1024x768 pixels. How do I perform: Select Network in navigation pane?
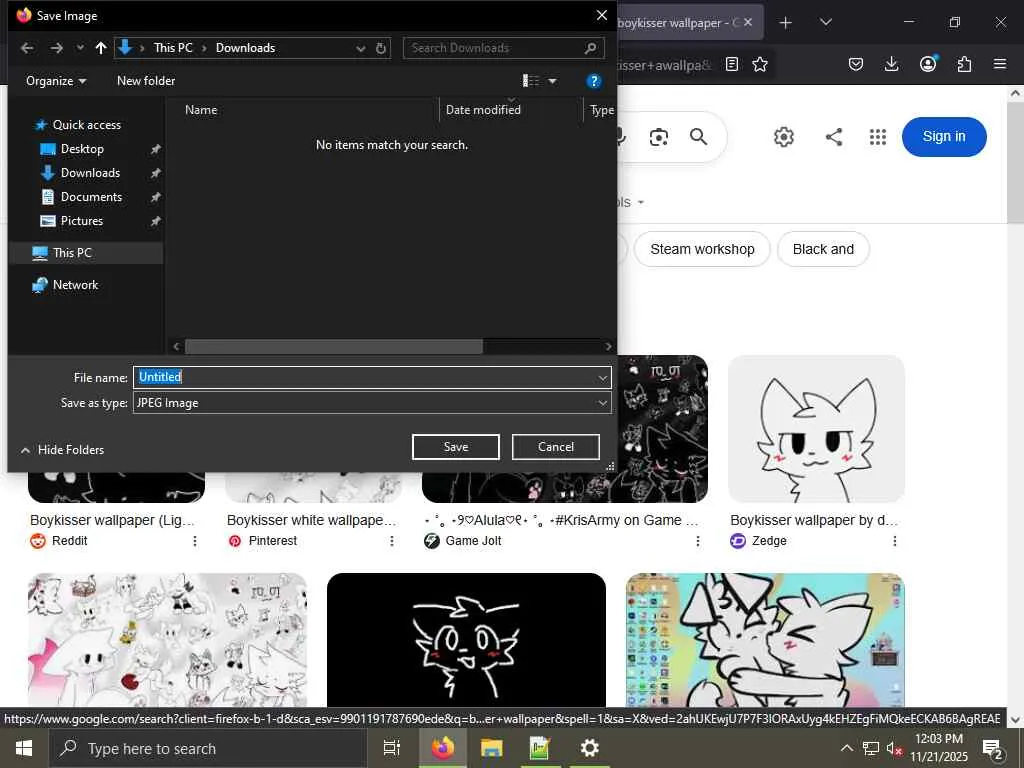[66, 285]
